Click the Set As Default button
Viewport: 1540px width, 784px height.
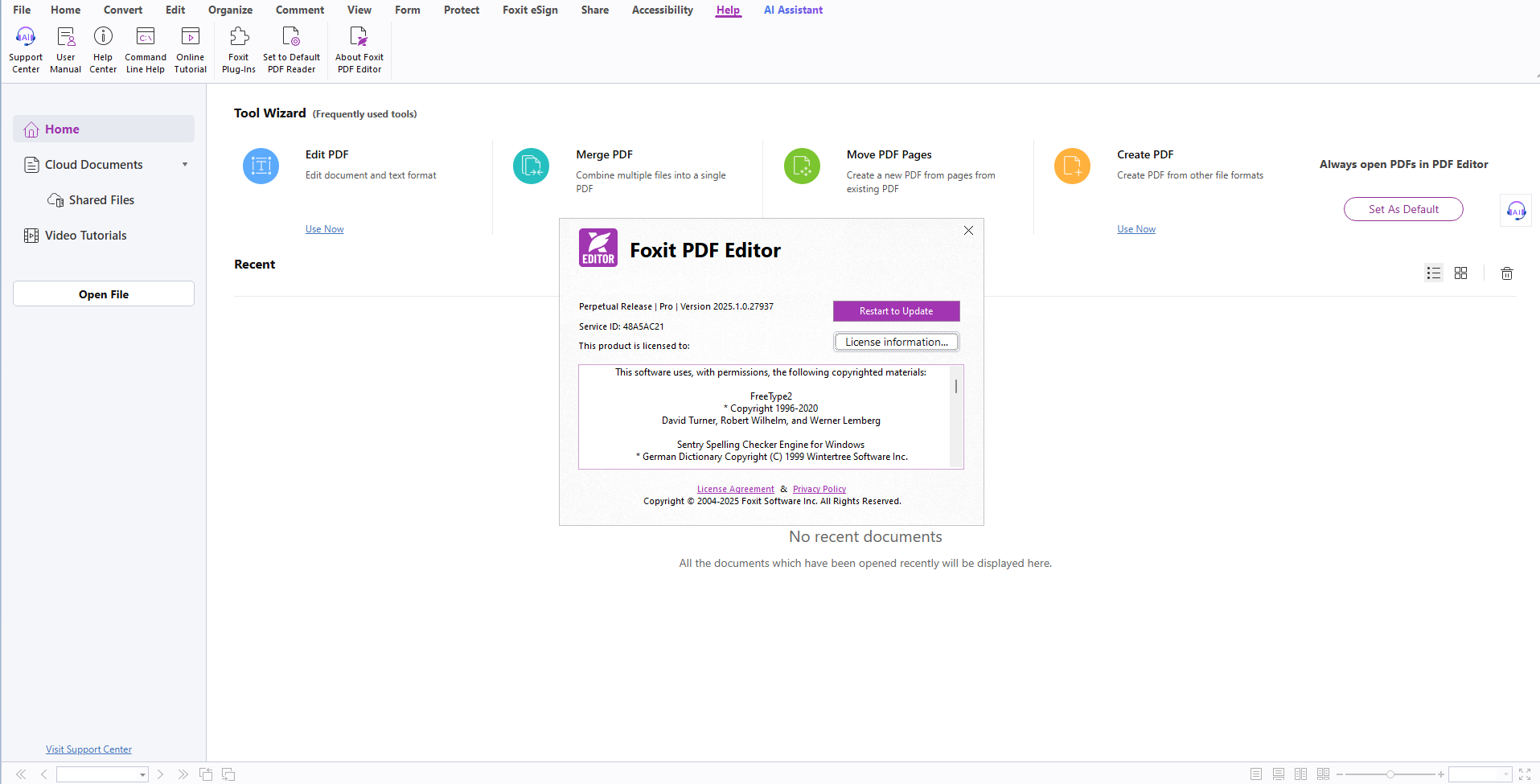click(1403, 209)
